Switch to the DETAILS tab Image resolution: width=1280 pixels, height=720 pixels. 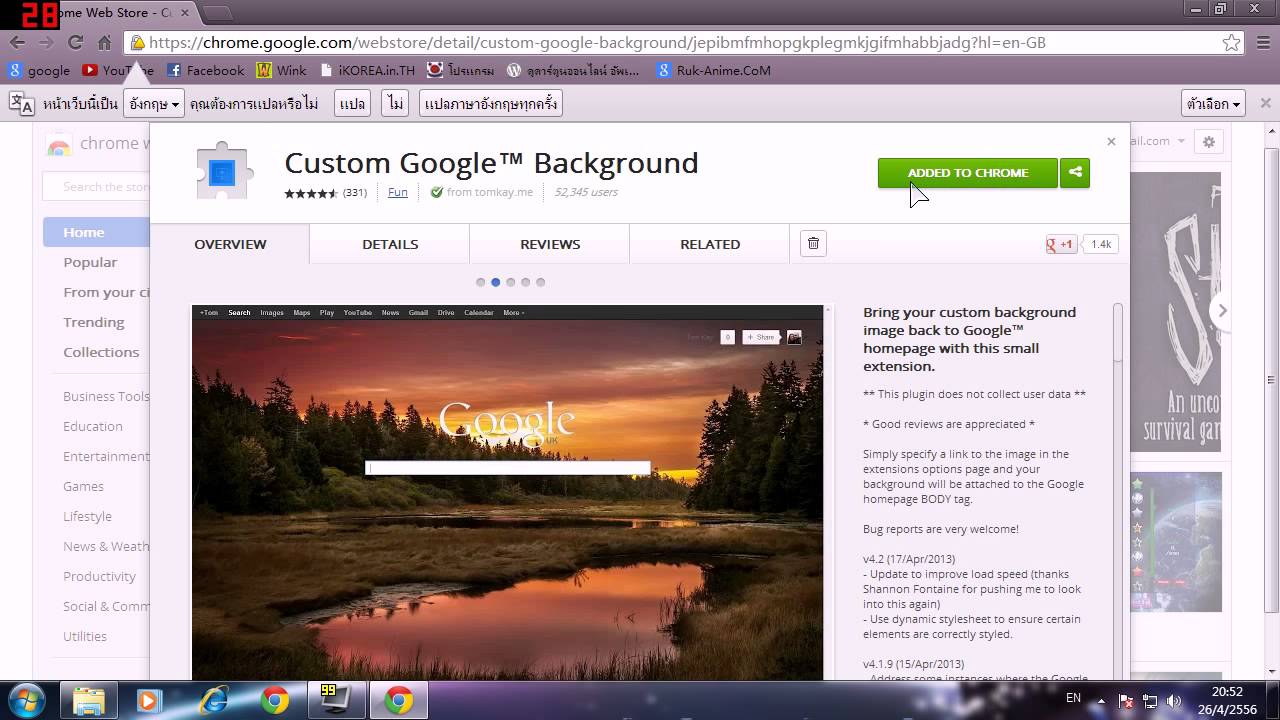[390, 244]
